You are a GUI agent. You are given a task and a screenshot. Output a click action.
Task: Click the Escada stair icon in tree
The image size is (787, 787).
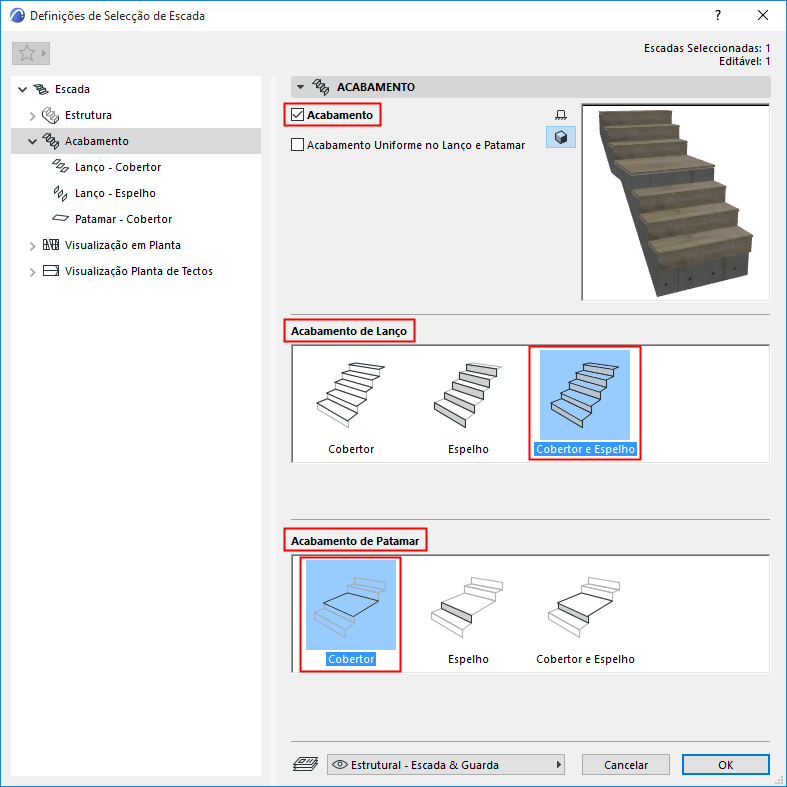41,89
